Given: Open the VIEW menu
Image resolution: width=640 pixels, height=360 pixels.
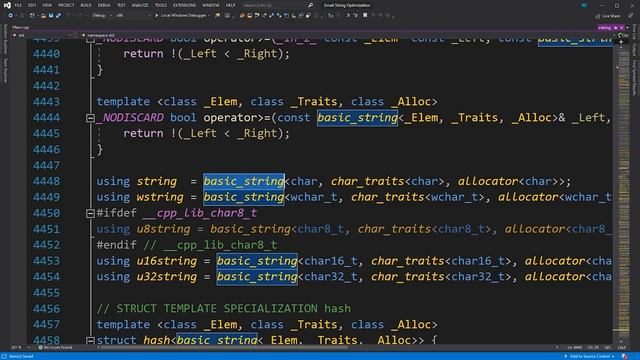Looking at the screenshot, I should click(47, 5).
